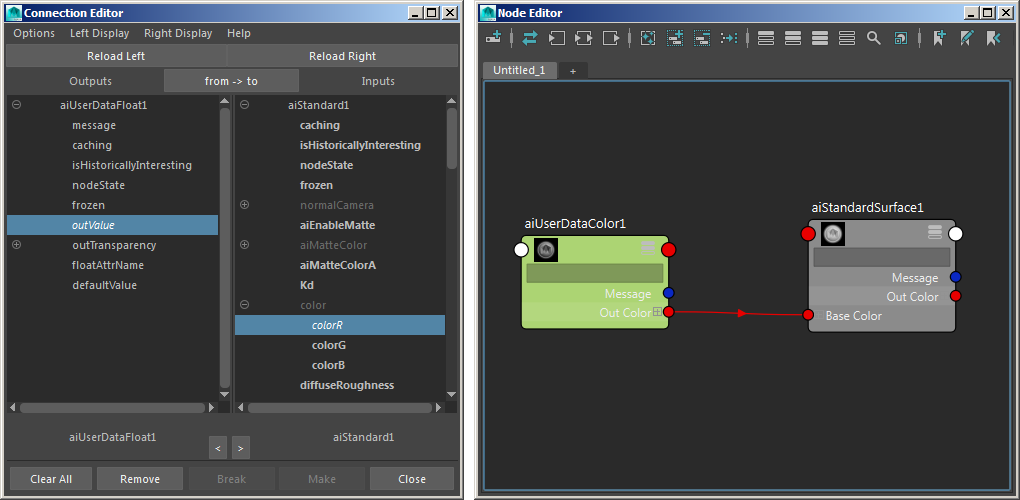Open the Help menu in Connection Editor
This screenshot has width=1020, height=500.
(239, 33)
